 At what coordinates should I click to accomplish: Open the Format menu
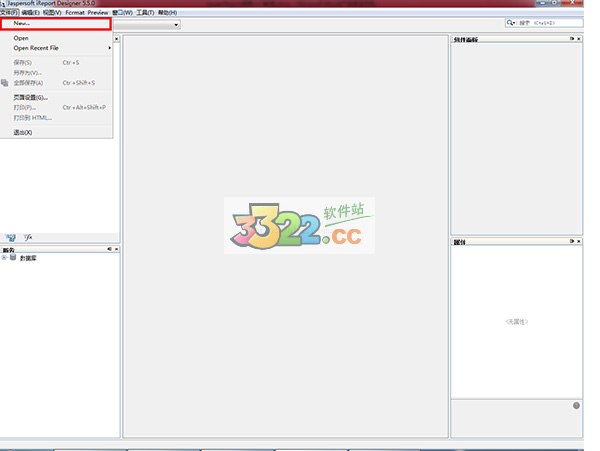tap(75, 13)
